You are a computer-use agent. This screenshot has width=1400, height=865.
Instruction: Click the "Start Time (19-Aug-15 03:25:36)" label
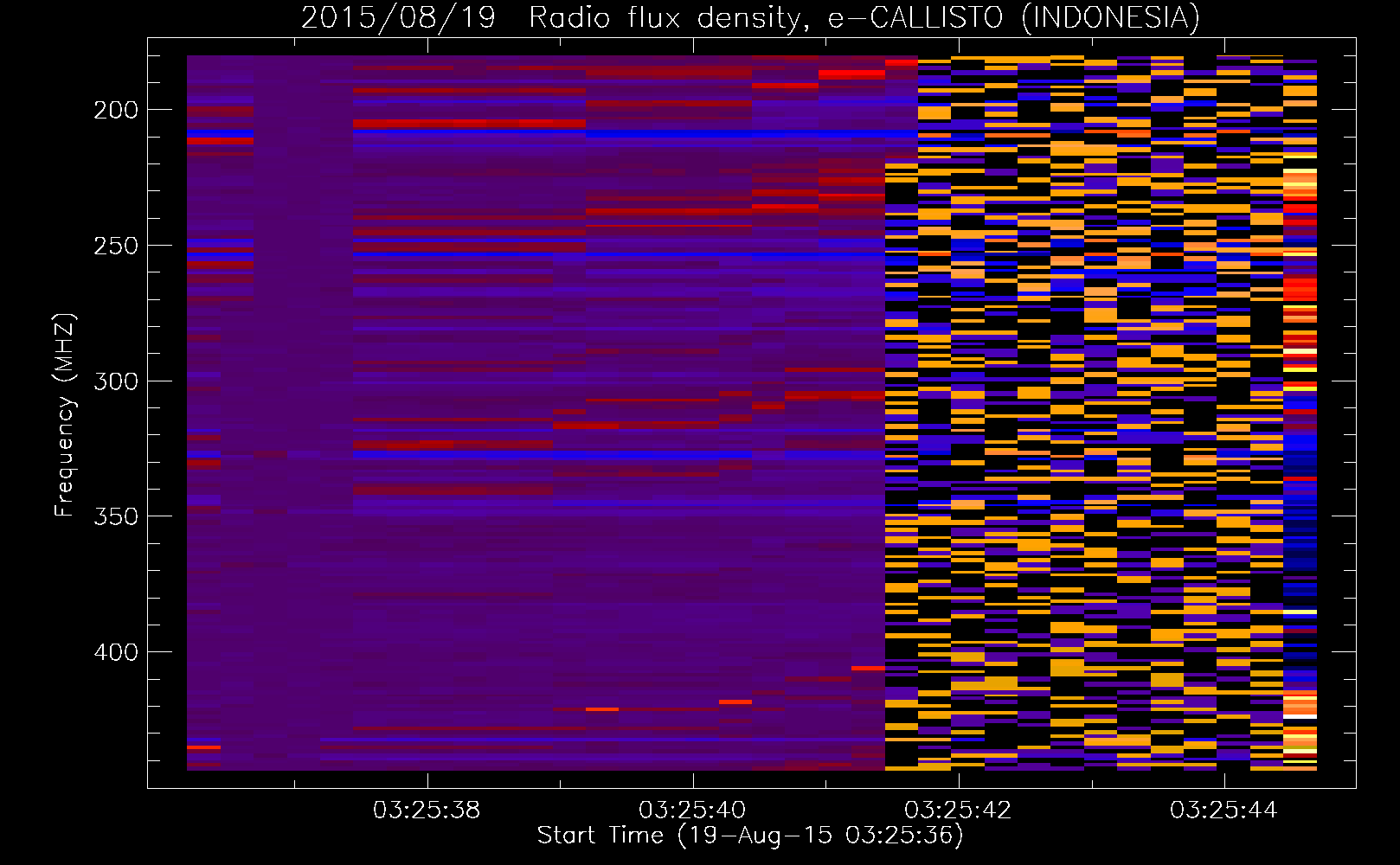click(x=750, y=836)
